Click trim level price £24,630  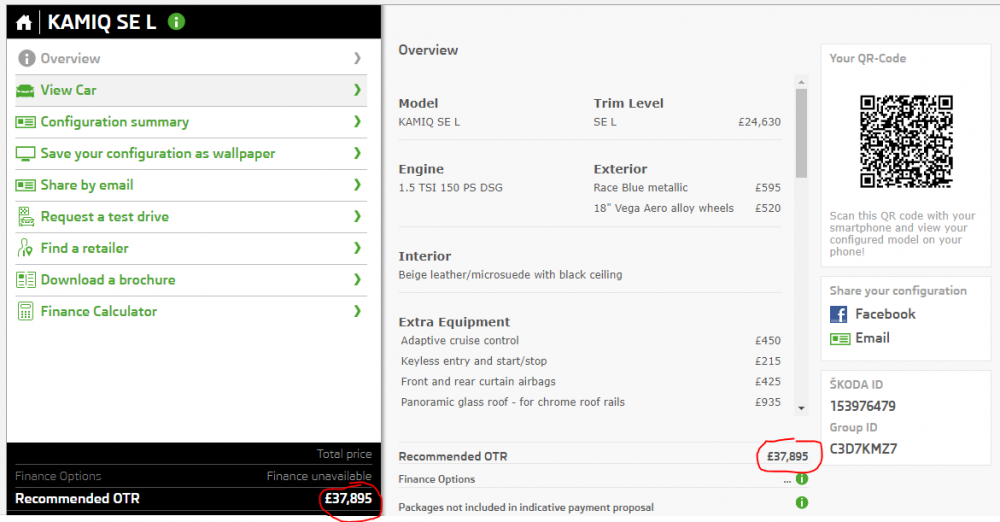759,122
